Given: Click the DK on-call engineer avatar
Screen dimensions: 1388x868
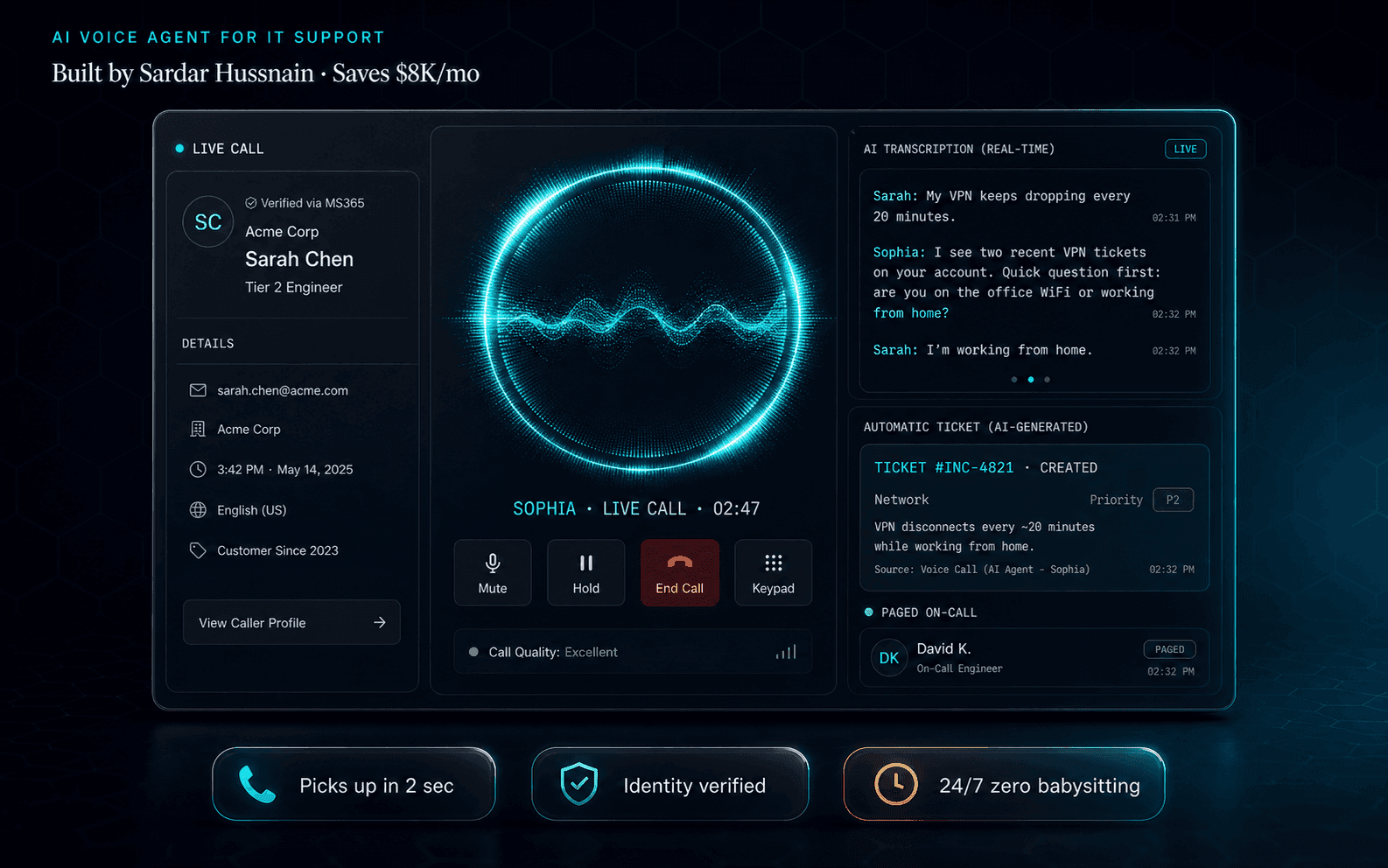Looking at the screenshot, I should pos(889,658).
